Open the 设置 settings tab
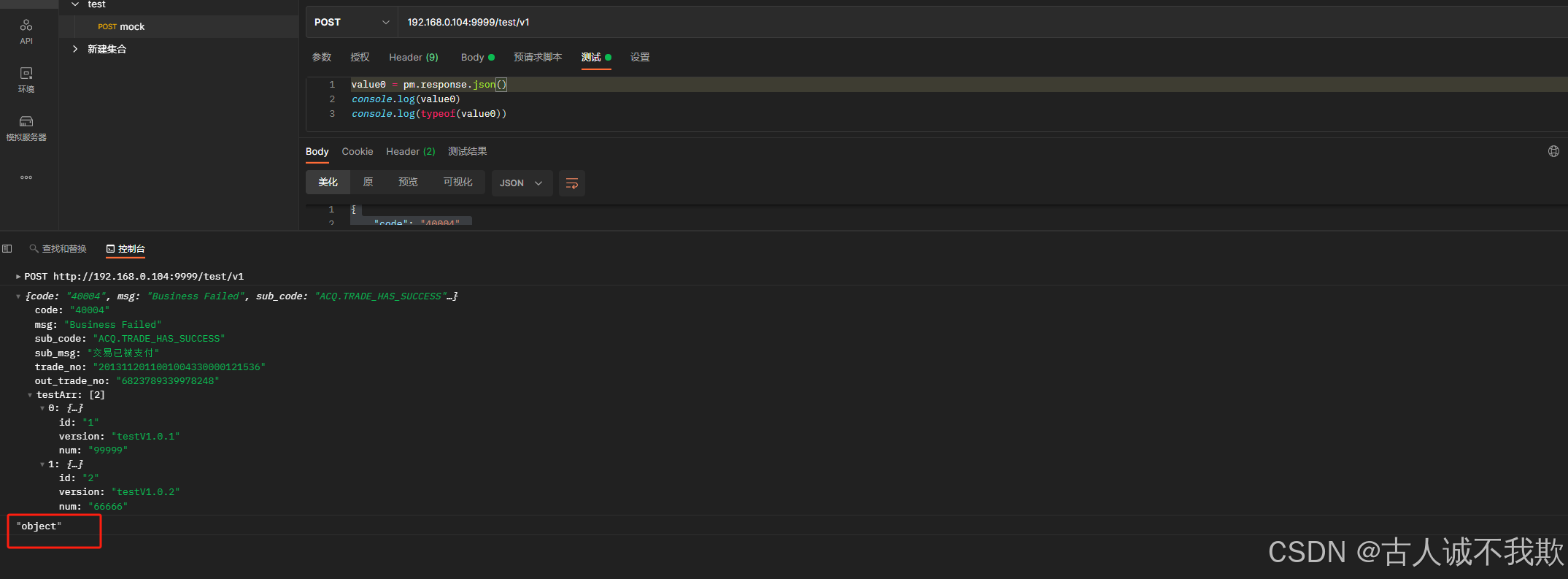This screenshot has width=1568, height=579. click(640, 58)
